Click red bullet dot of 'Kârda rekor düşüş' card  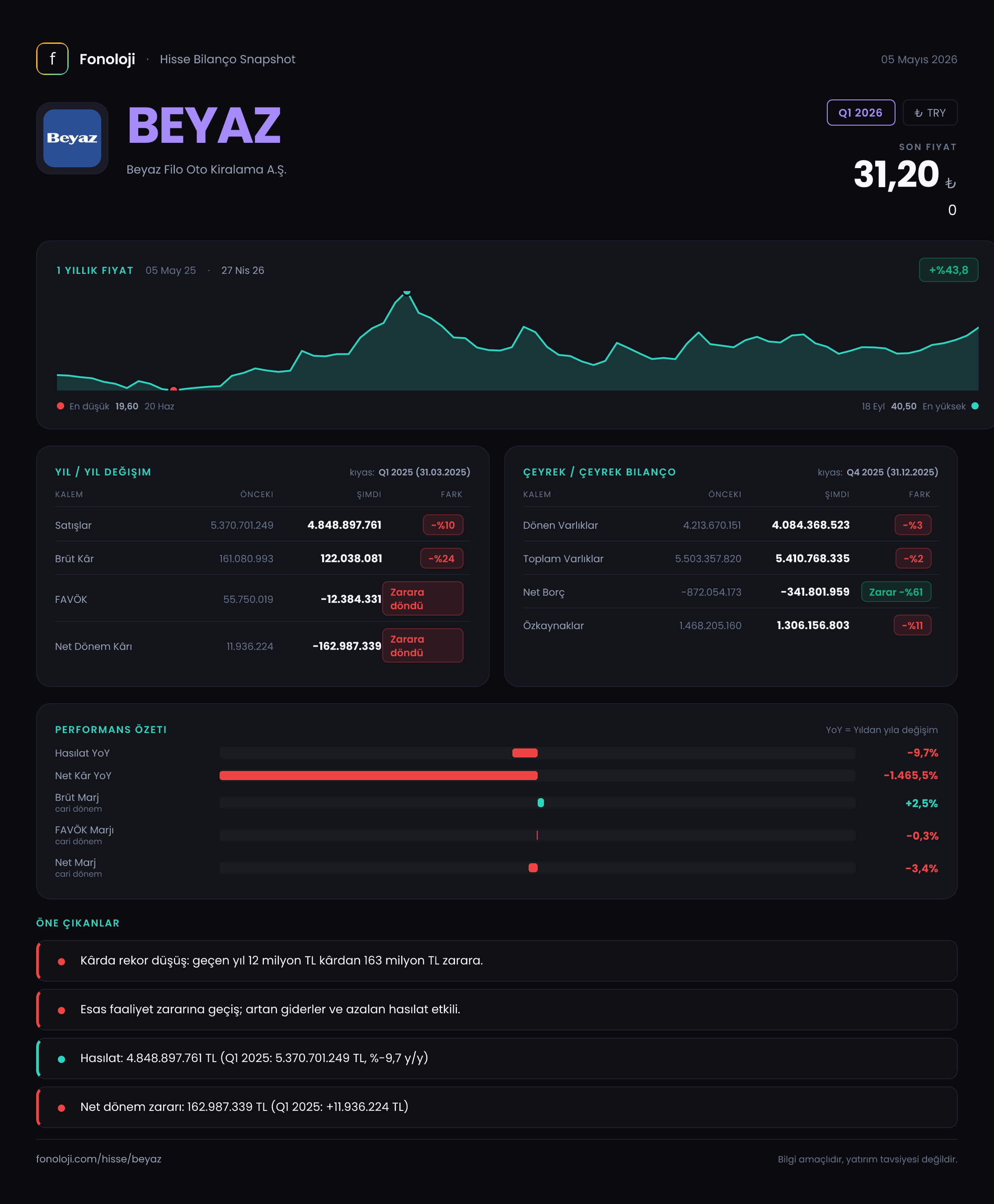click(61, 962)
